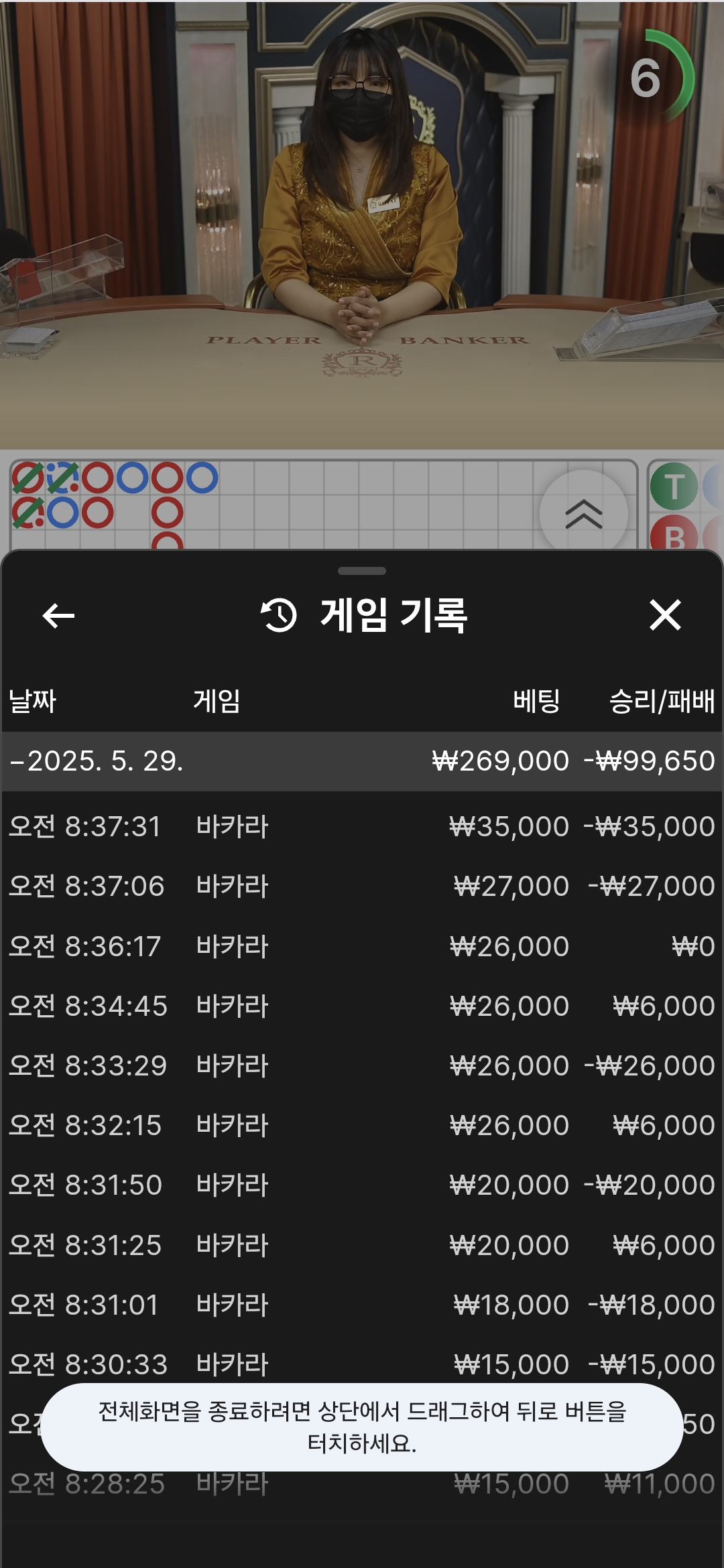Open the 오전 8:30:33 바카라 record
The image size is (724, 1568).
362,1364
